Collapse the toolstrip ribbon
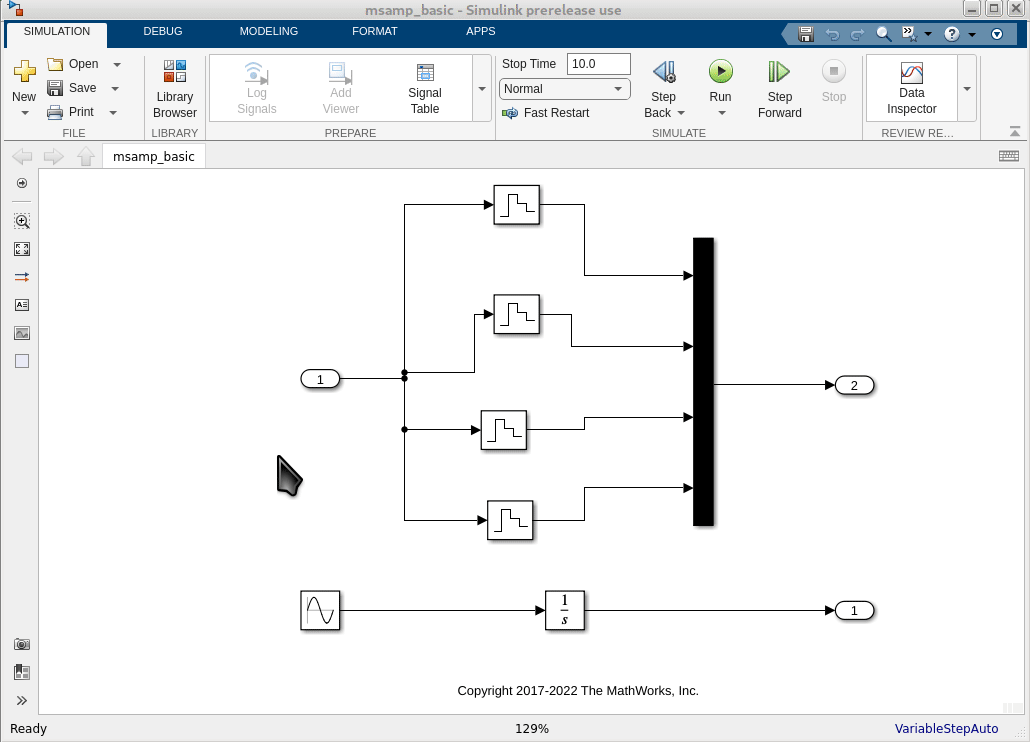This screenshot has height=742, width=1030. (x=1015, y=132)
